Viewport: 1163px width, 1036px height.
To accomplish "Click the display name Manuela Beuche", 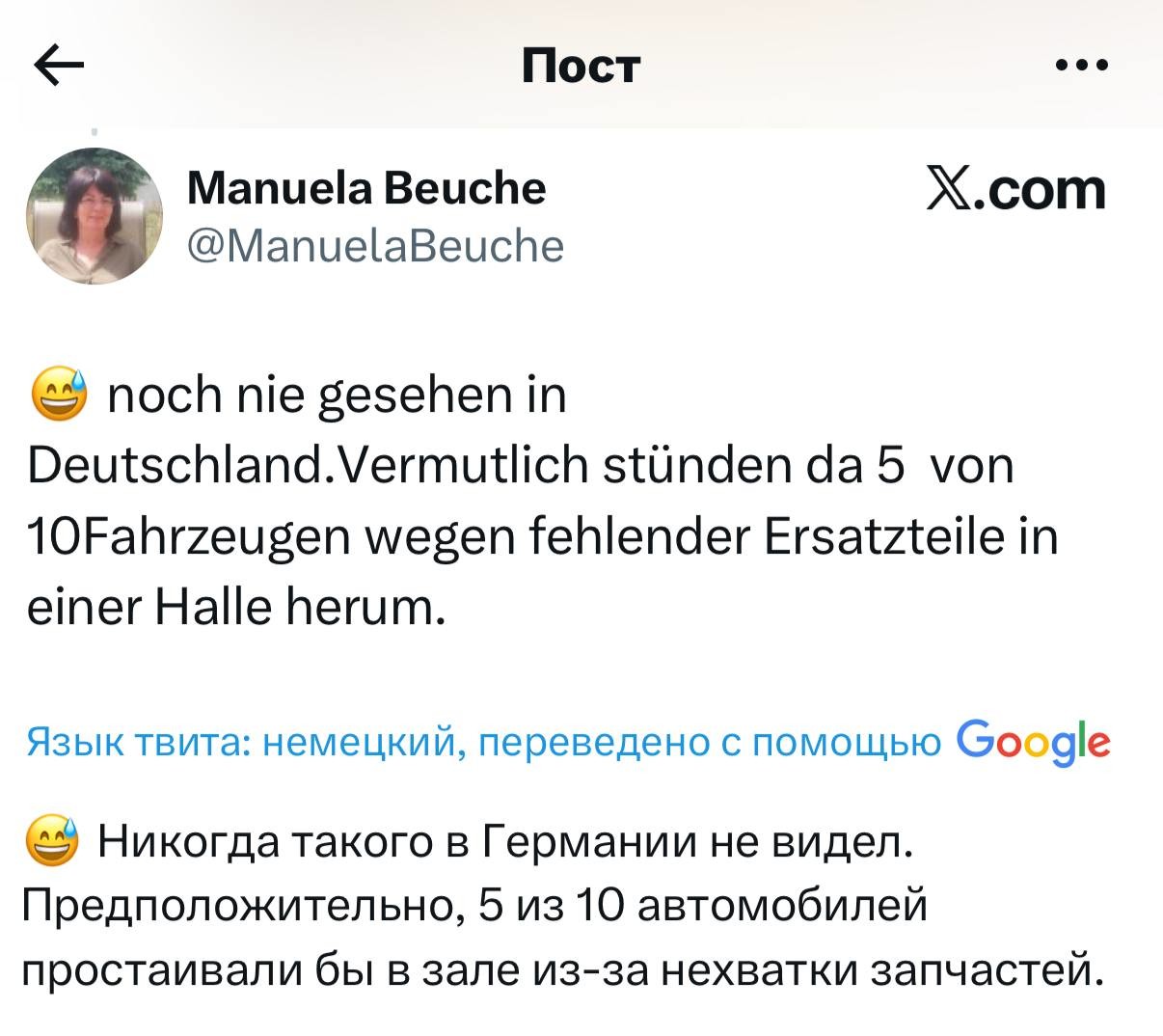I will pos(366,187).
